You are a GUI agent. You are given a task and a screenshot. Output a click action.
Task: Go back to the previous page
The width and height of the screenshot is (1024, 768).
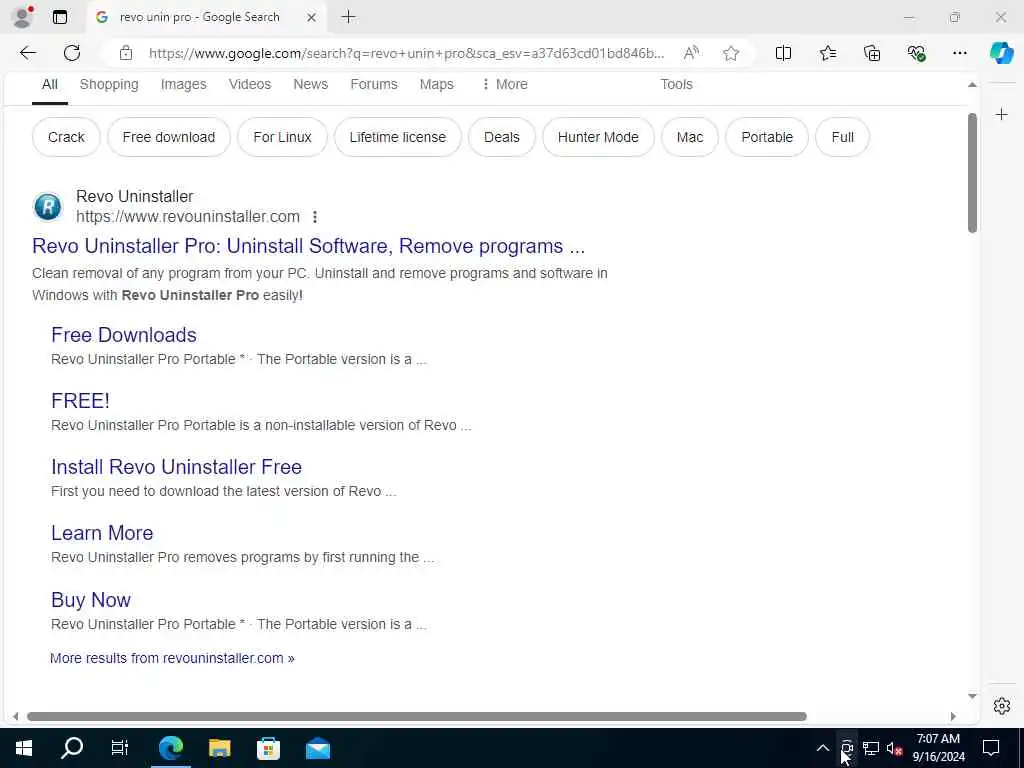pyautogui.click(x=27, y=53)
